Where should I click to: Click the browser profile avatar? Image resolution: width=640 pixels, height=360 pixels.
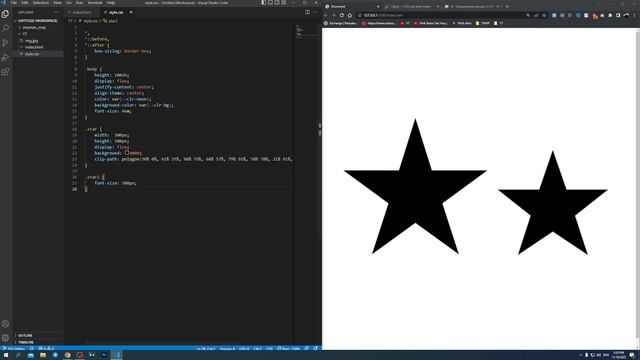626,16
